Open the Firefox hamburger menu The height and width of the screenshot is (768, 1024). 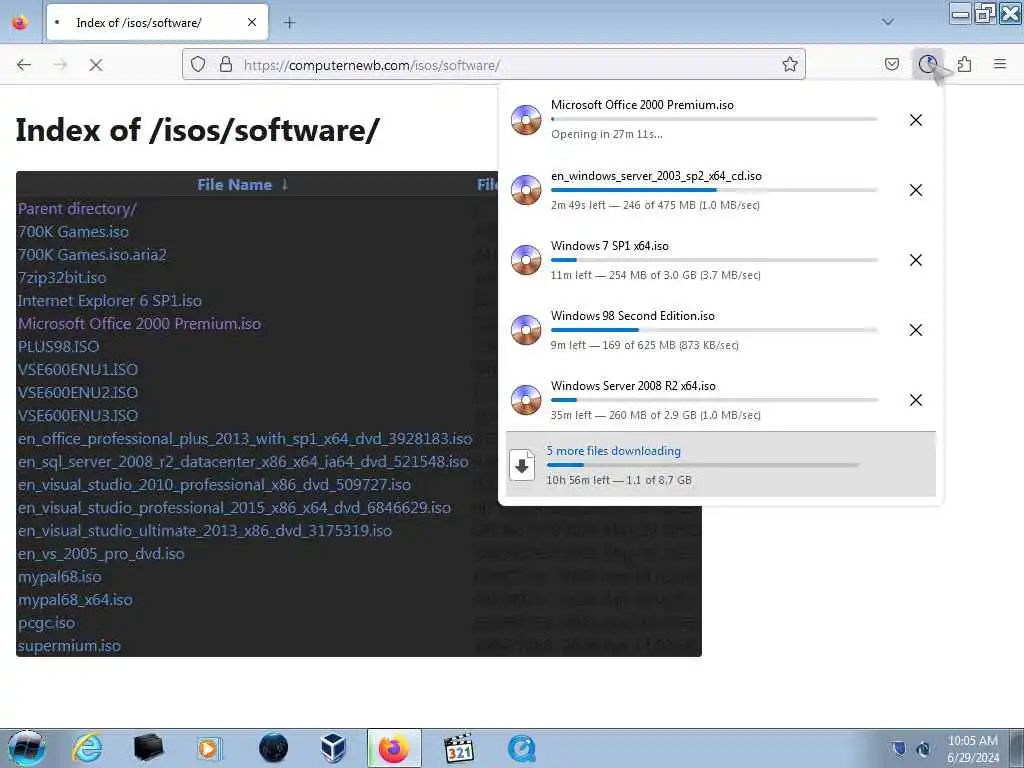coord(1000,64)
